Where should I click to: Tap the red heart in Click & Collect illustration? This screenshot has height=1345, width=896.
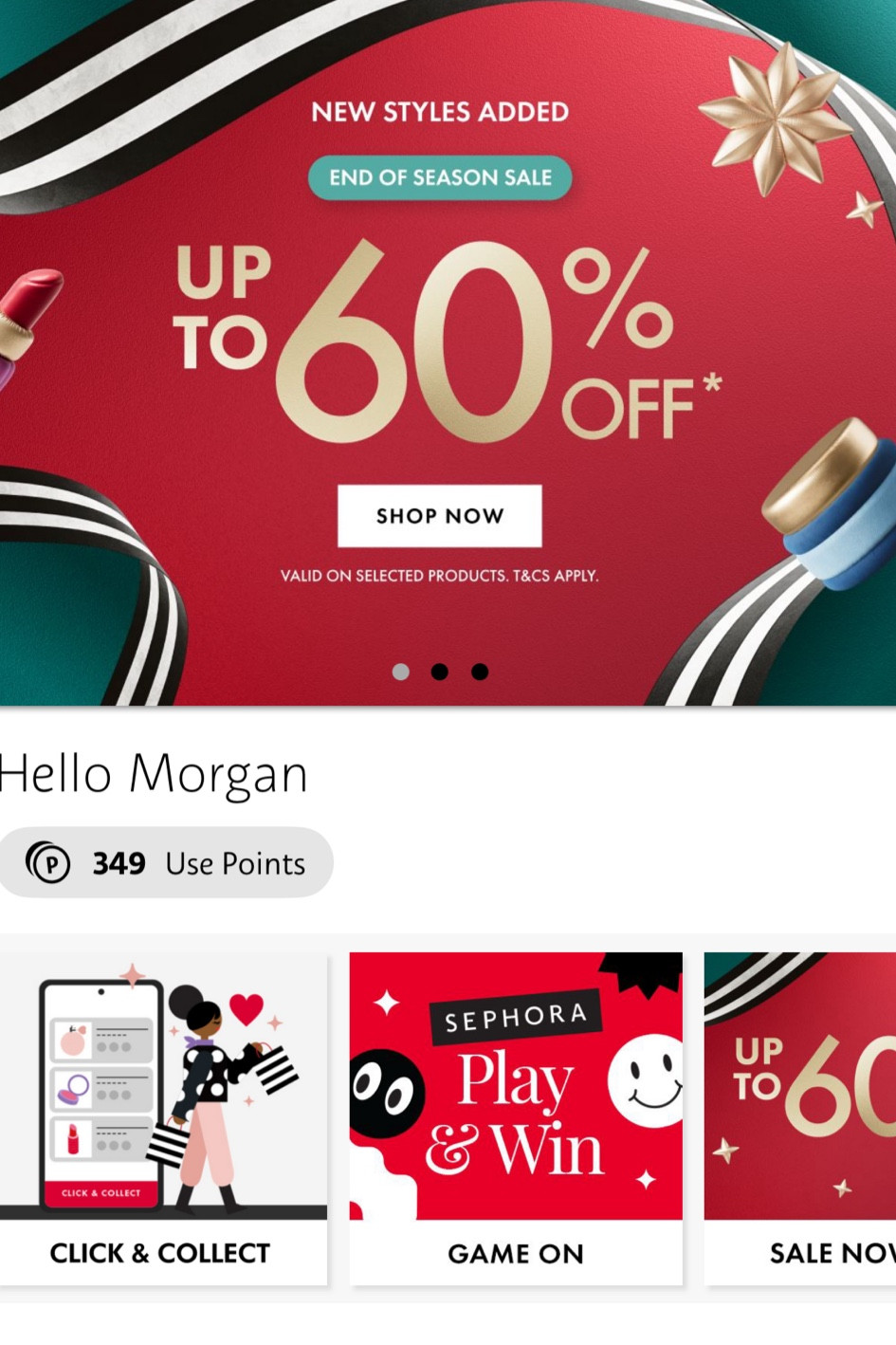pos(247,1009)
